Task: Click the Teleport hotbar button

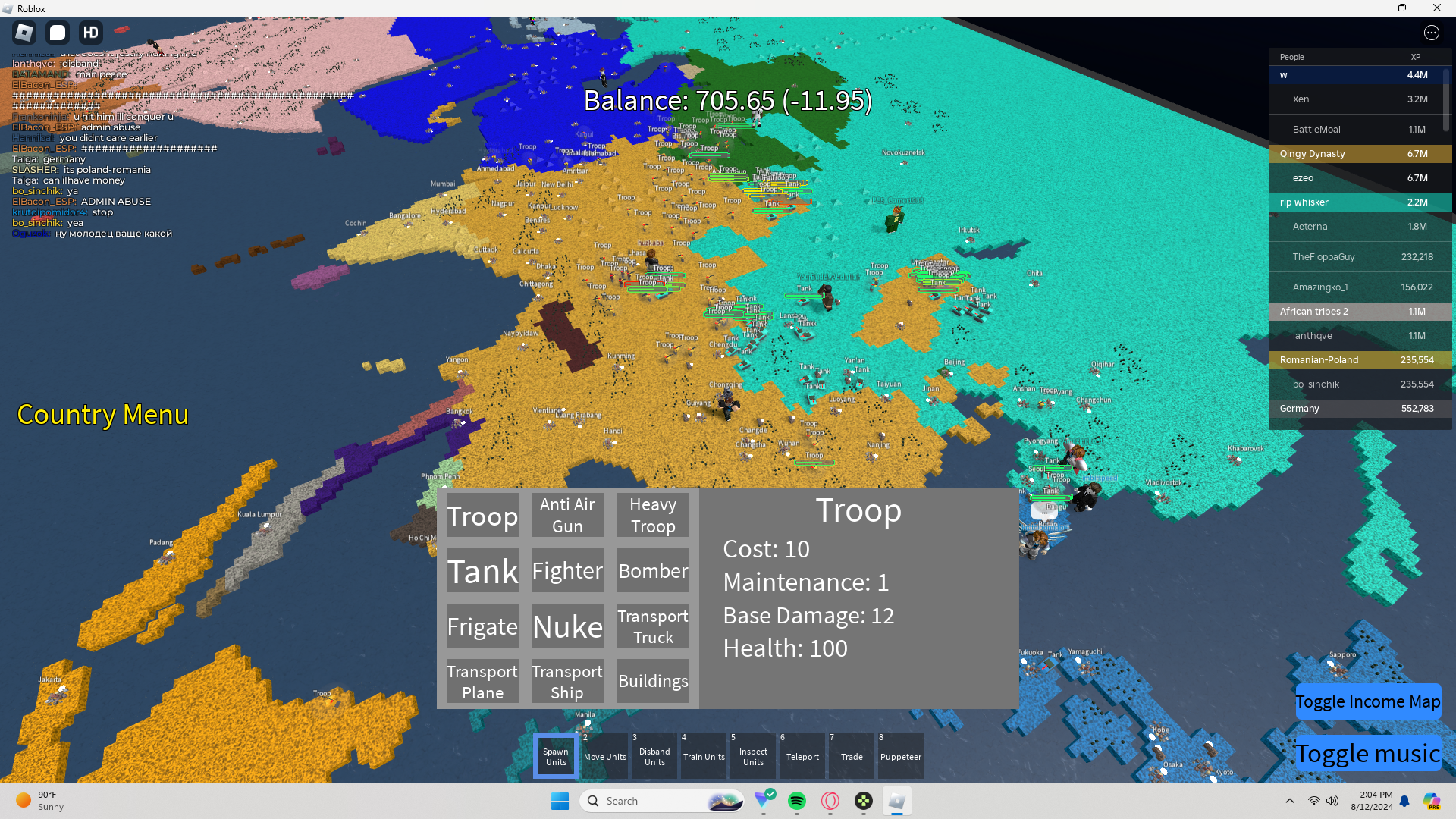Action: click(x=802, y=756)
